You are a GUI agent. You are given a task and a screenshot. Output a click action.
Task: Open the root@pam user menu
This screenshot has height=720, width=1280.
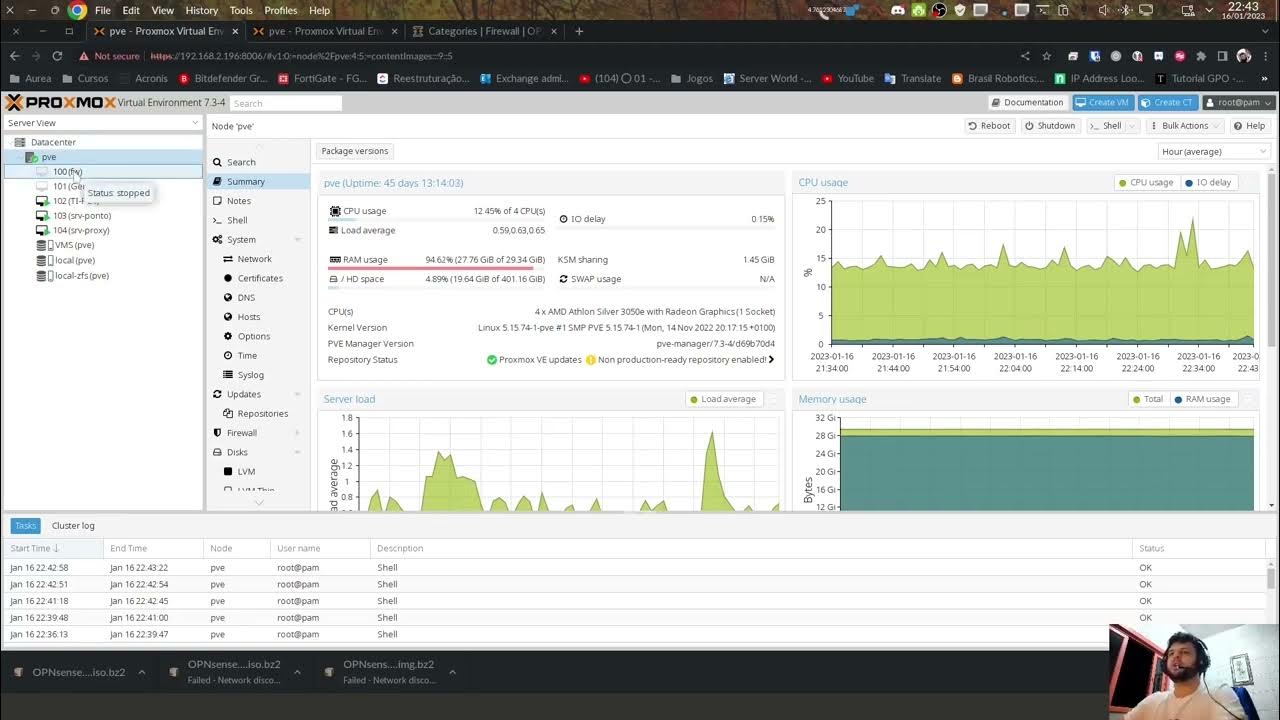1238,102
